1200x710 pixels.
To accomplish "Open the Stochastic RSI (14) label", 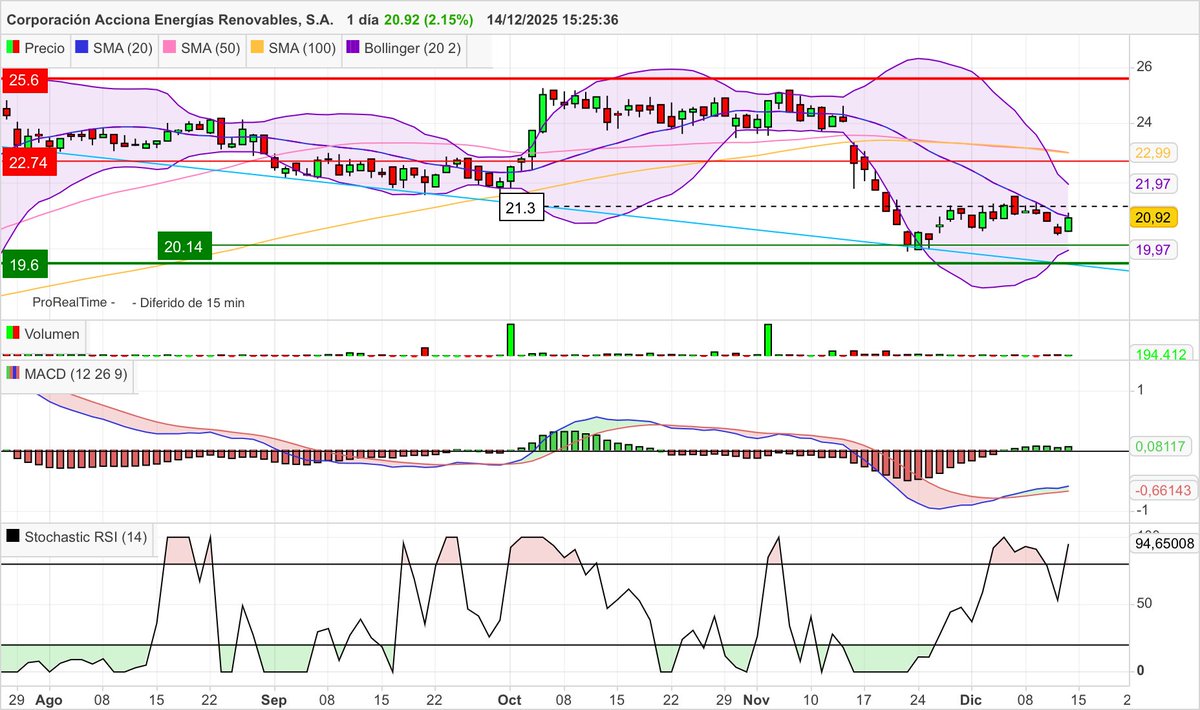I will [x=85, y=537].
